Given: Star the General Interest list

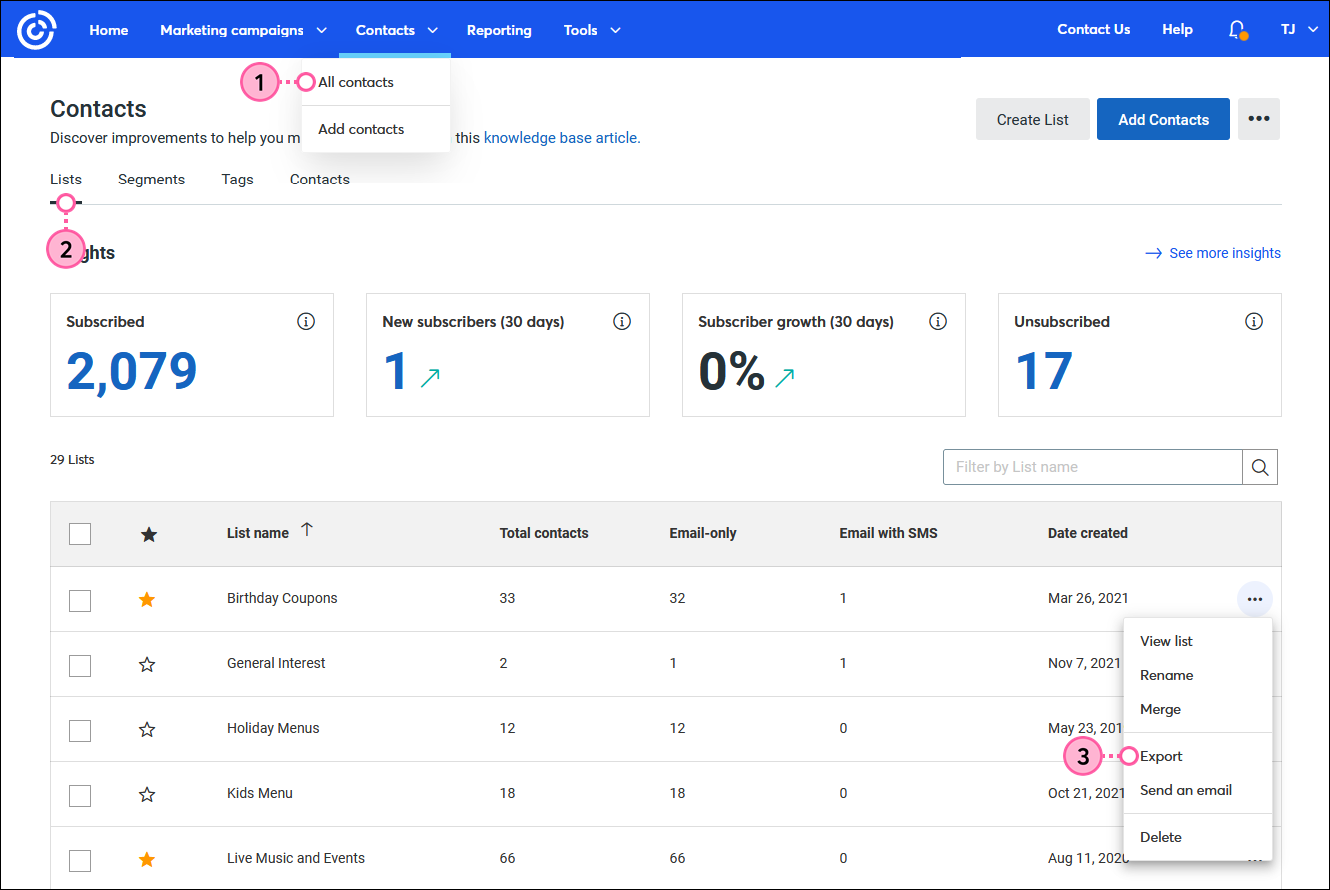Looking at the screenshot, I should pyautogui.click(x=147, y=664).
